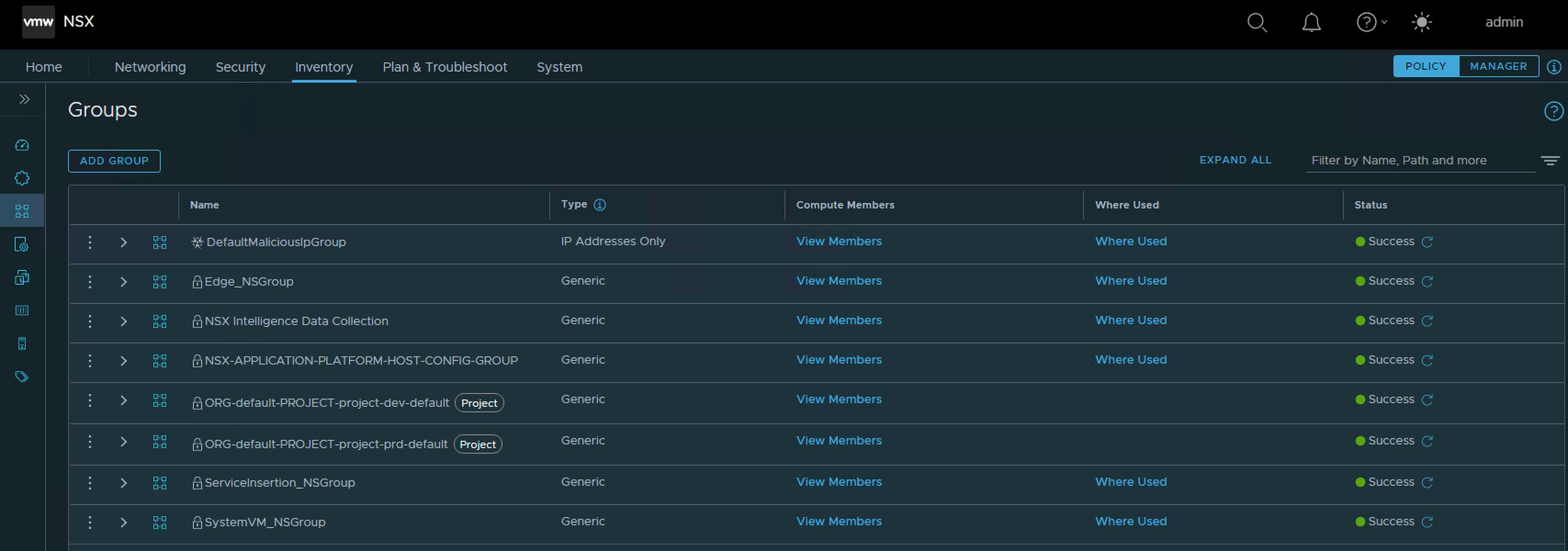Image resolution: width=1568 pixels, height=551 pixels.
Task: Open actions menu for SystemVM_NSGroup
Action: [90, 523]
